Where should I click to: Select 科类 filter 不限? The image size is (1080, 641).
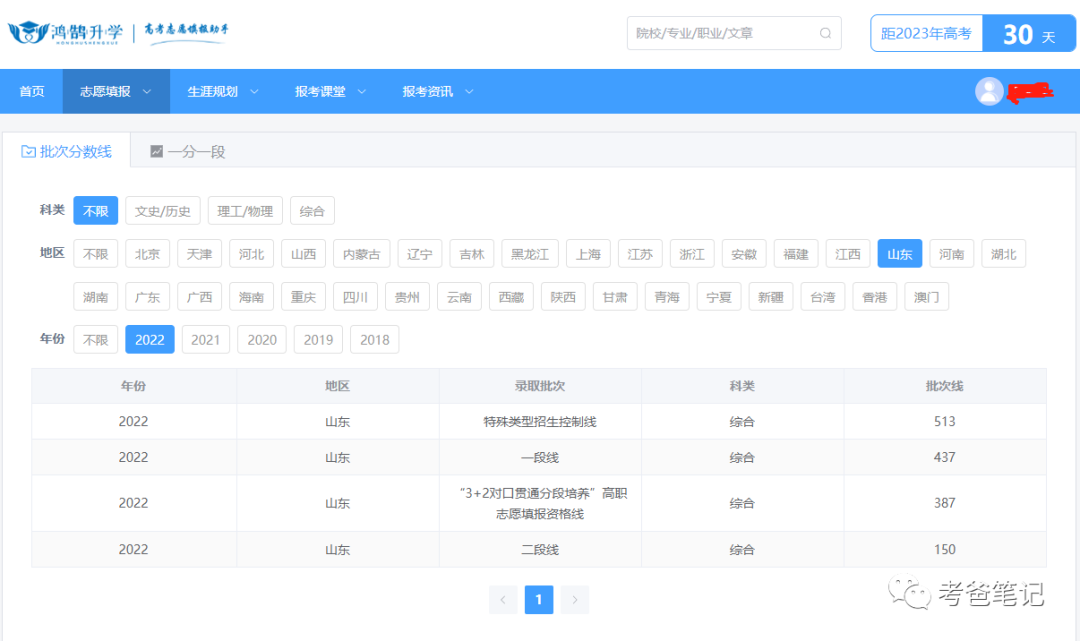click(x=96, y=211)
